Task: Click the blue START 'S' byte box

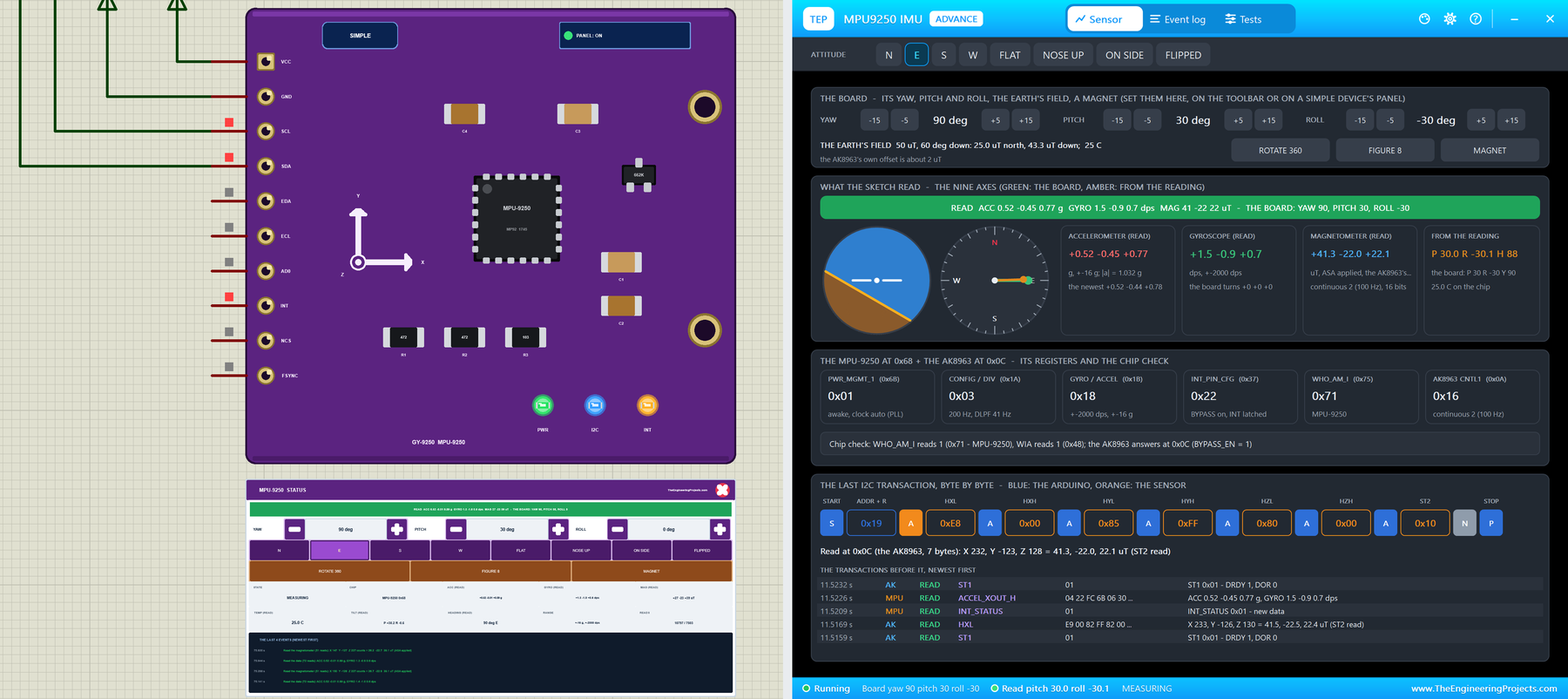Action: (832, 523)
